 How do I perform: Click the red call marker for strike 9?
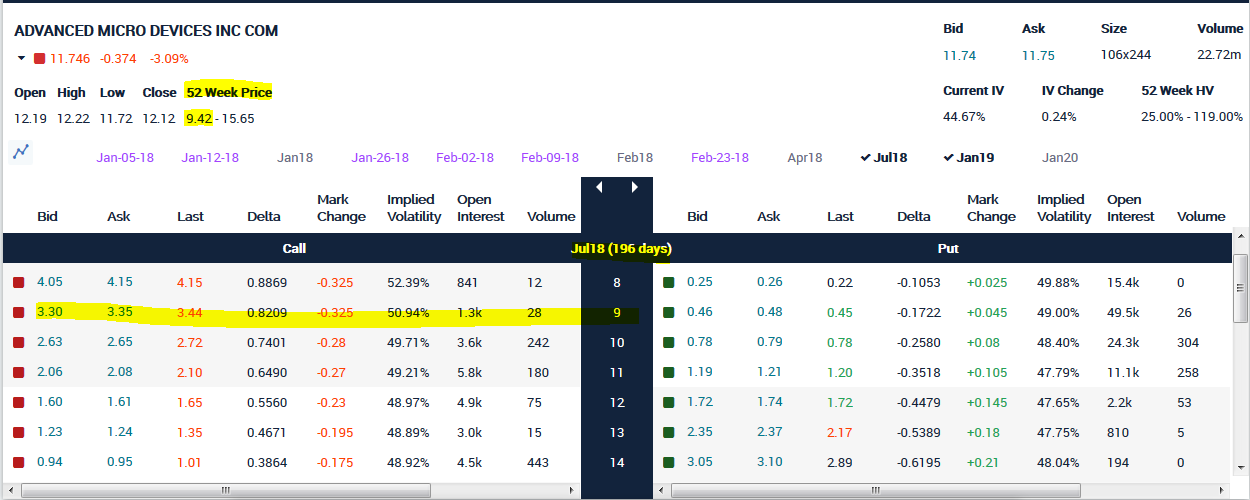click(19, 313)
